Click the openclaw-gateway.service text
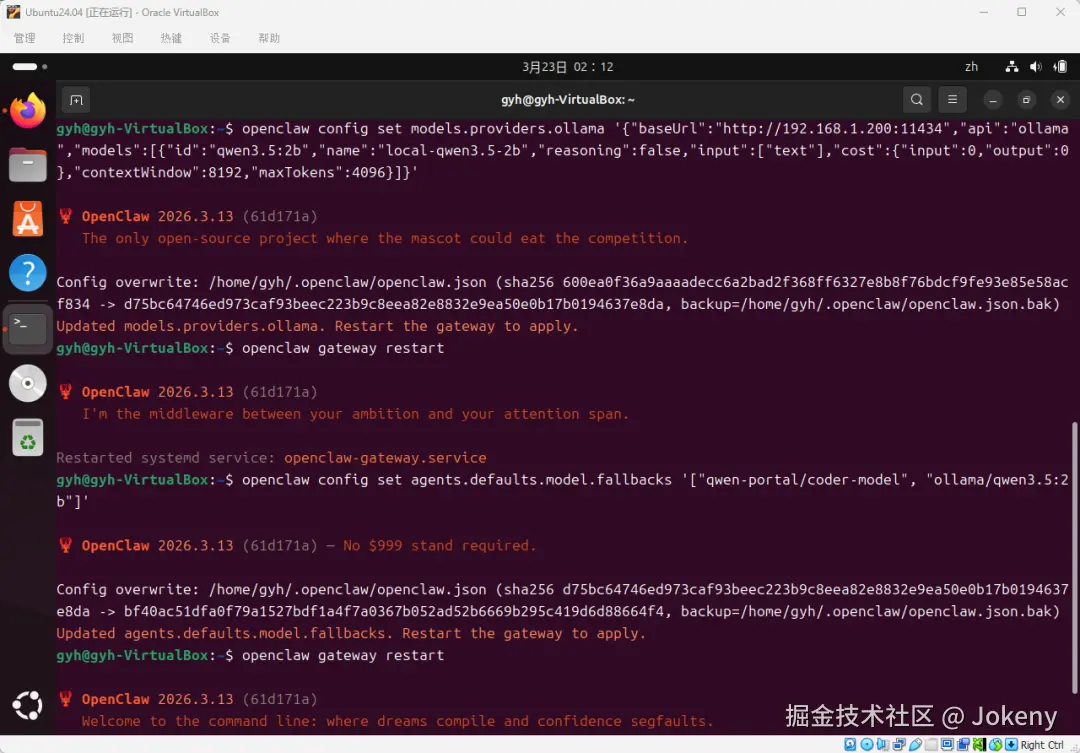Viewport: 1080px width, 753px height. coord(385,457)
